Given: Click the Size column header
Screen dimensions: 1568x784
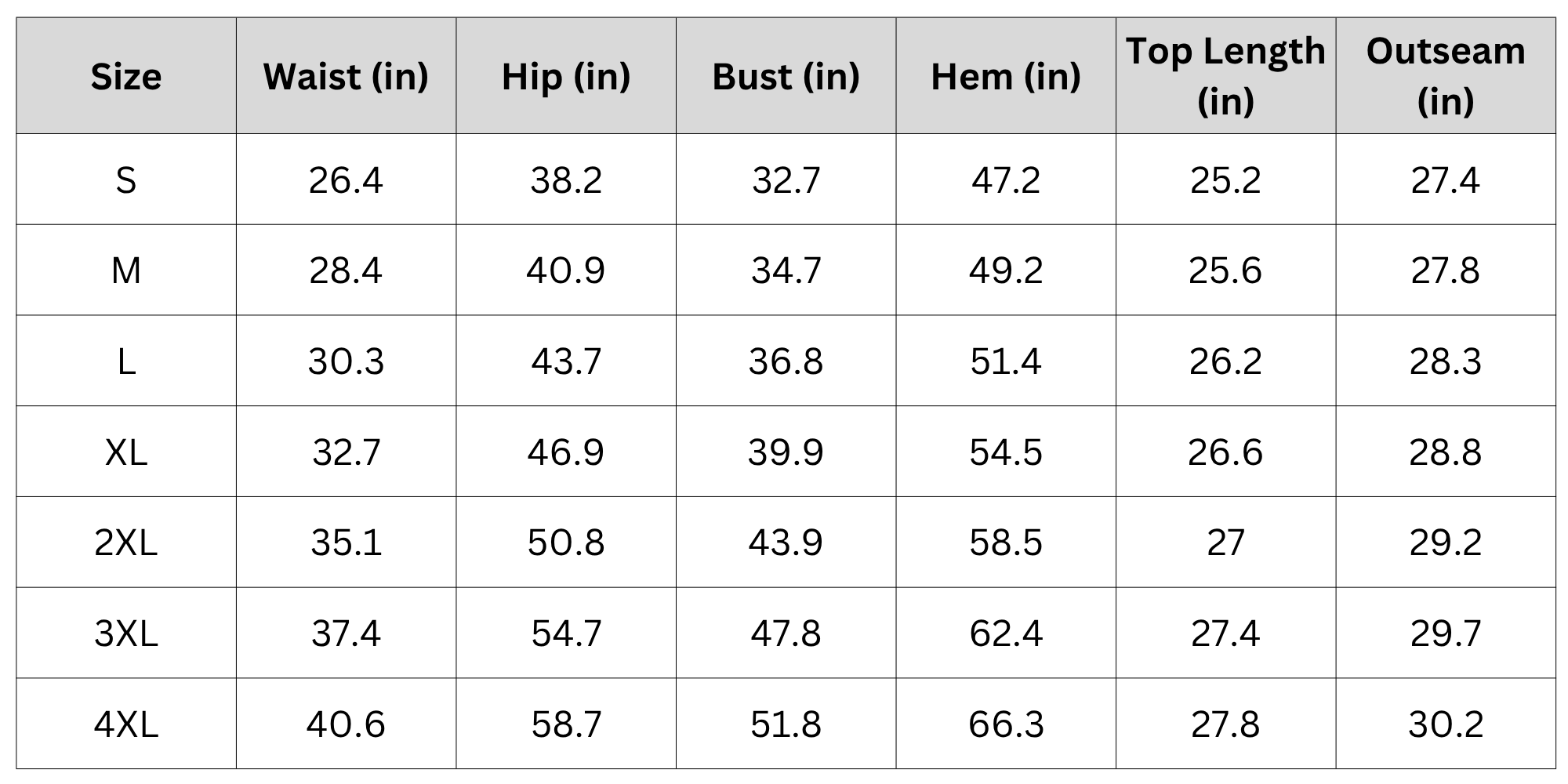Looking at the screenshot, I should coord(126,76).
